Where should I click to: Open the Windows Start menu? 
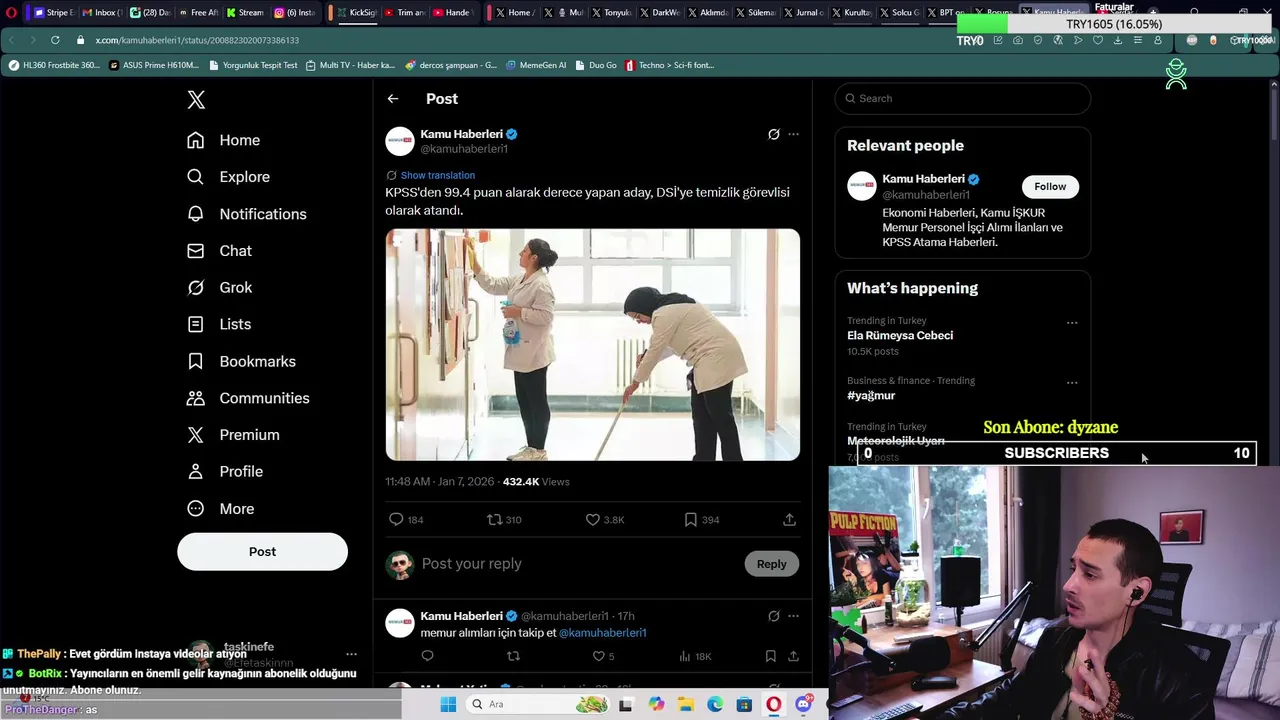point(448,705)
